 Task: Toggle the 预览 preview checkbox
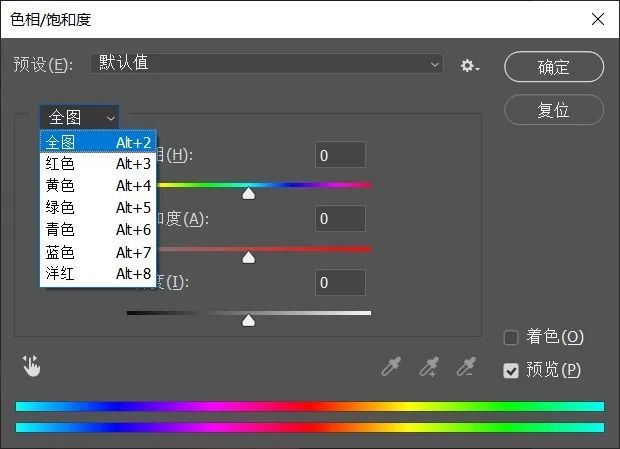(x=511, y=370)
